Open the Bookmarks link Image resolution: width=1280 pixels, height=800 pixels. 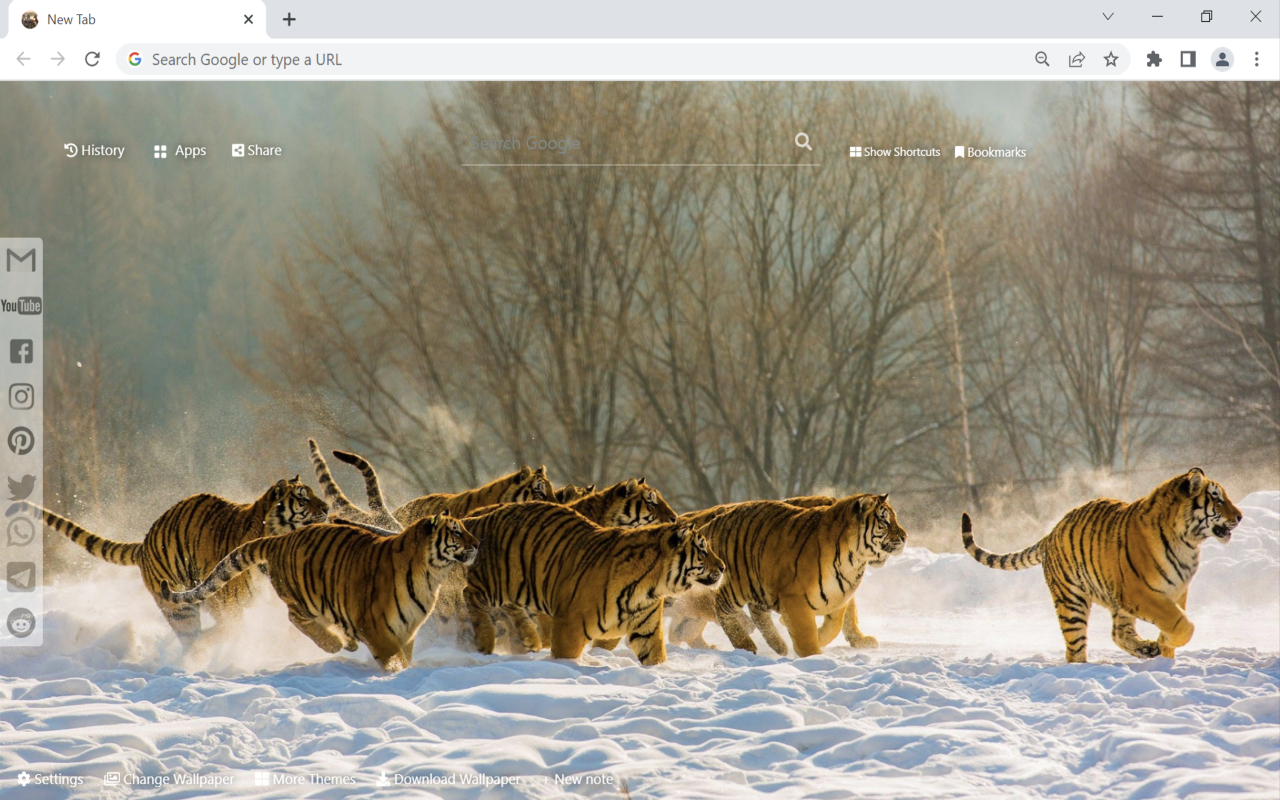[990, 152]
